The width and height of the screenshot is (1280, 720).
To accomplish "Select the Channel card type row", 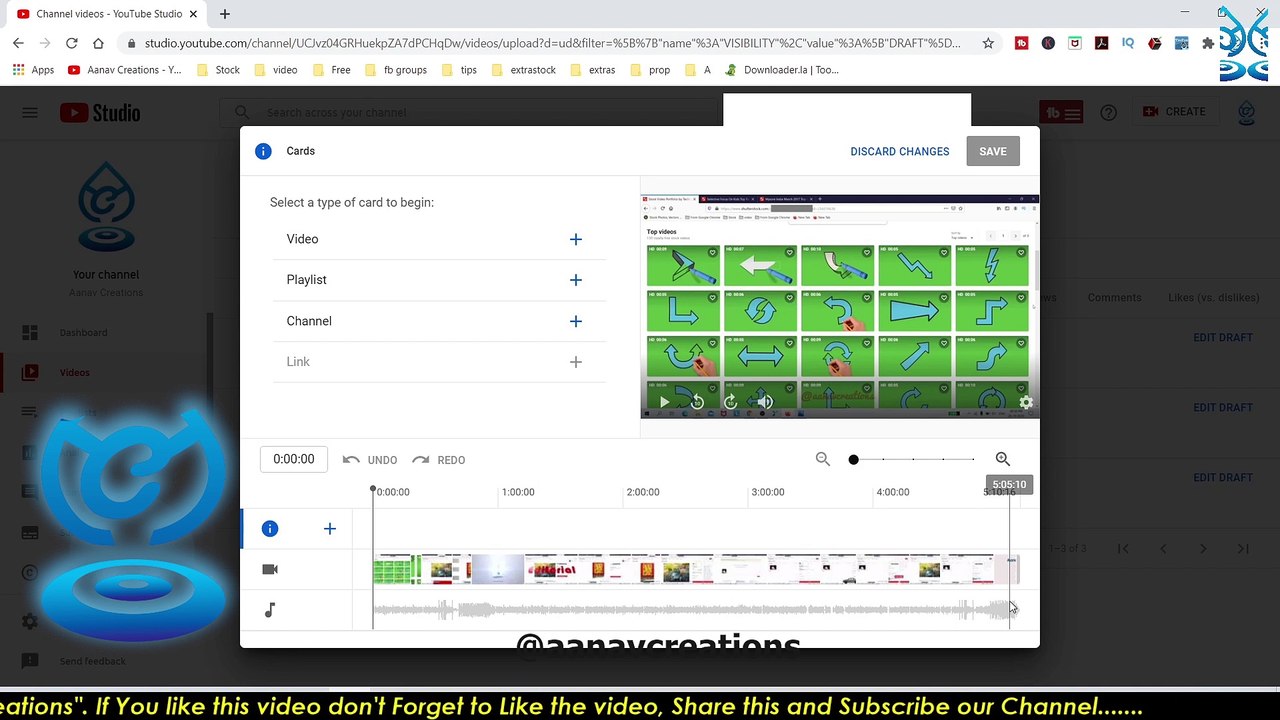I will click(x=438, y=321).
